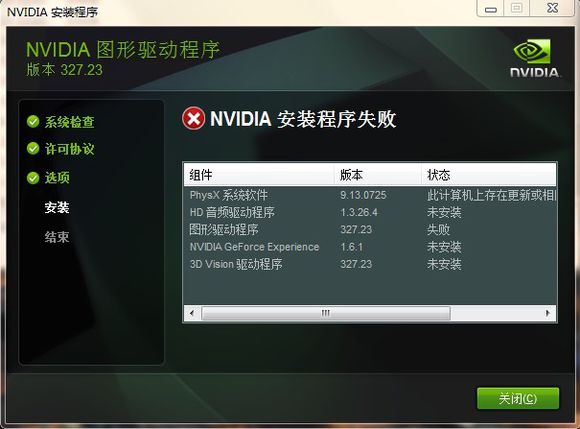Click the 关闭(C) button

[518, 398]
